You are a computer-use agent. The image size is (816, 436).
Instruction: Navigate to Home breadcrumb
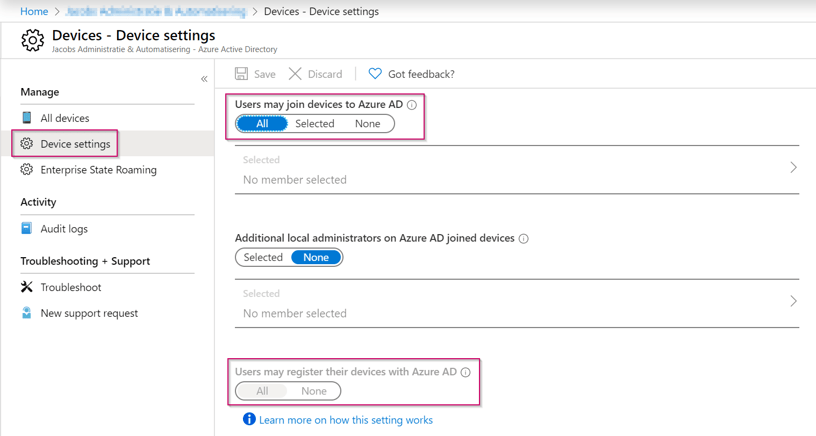[34, 11]
